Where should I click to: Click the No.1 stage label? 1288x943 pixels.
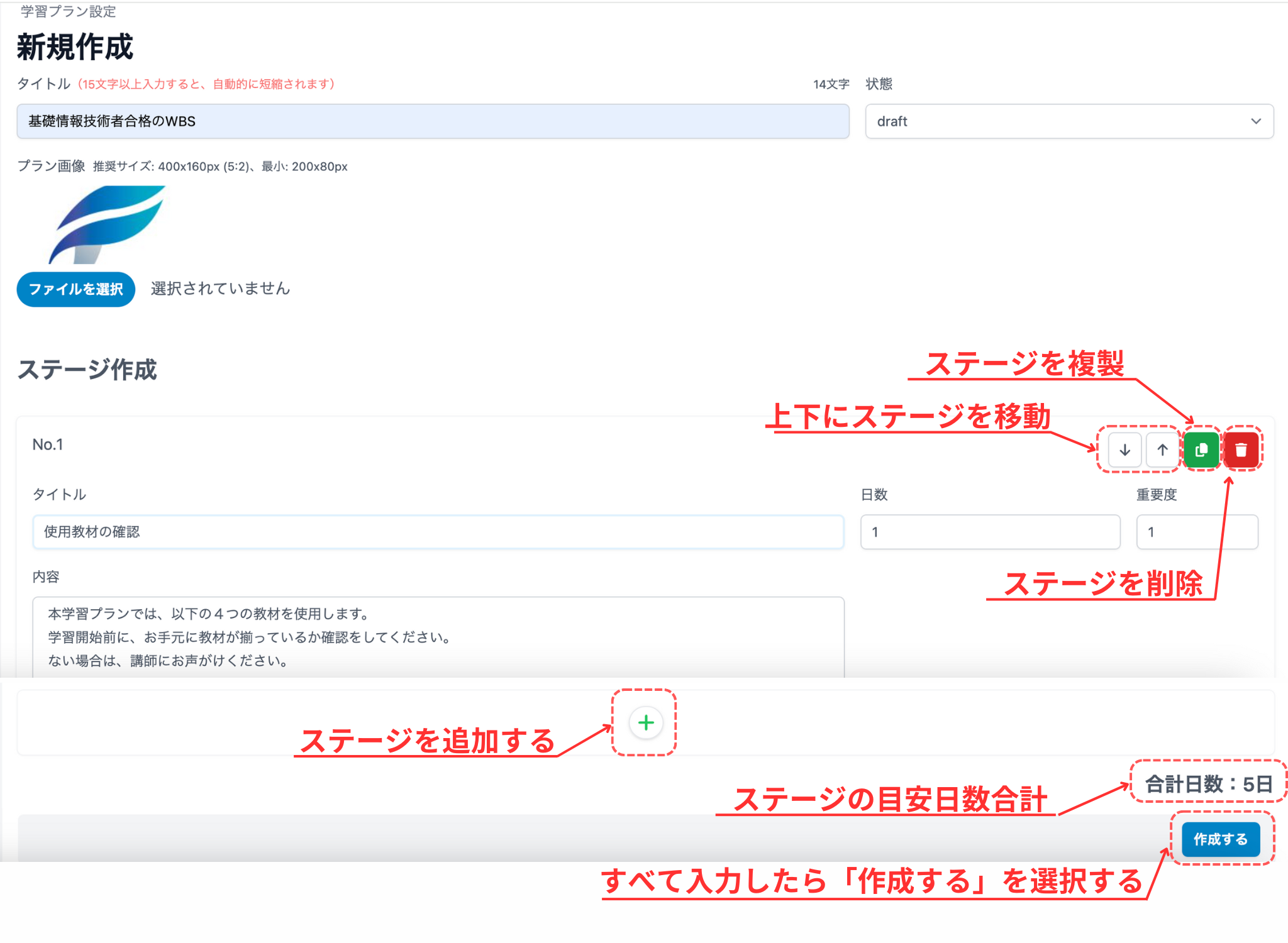click(48, 444)
